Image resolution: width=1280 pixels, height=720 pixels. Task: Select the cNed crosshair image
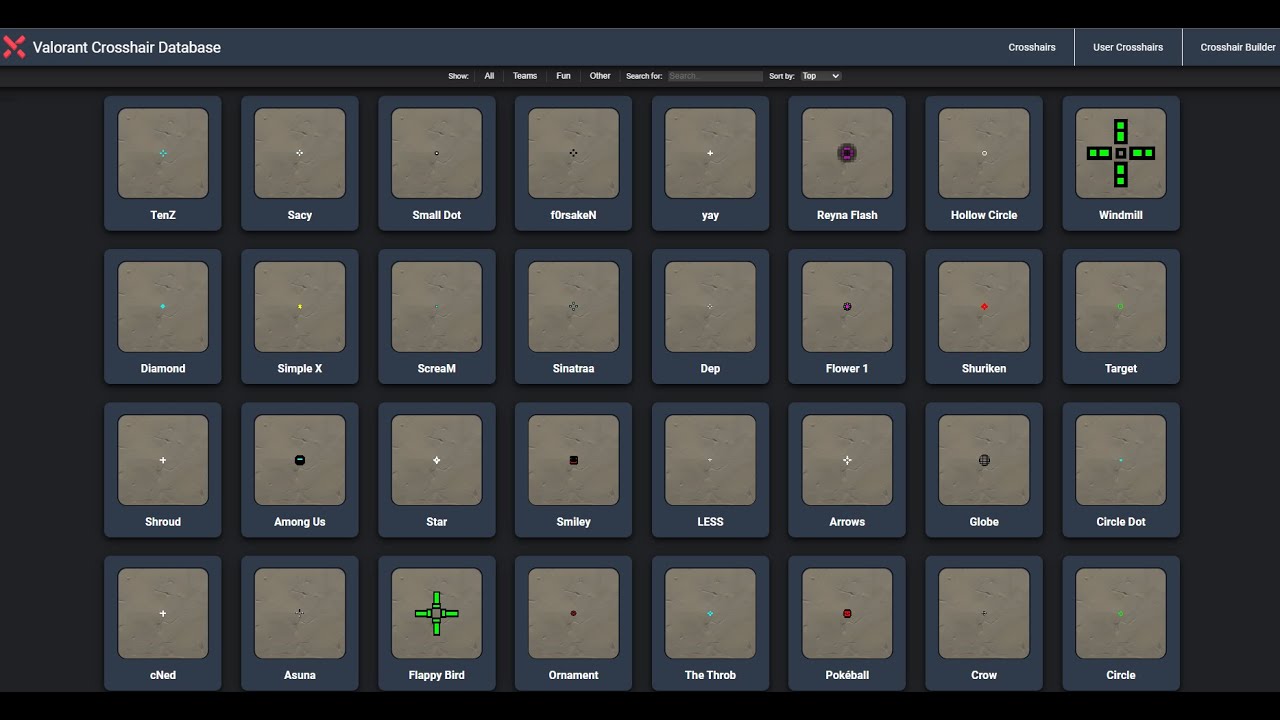coord(163,613)
